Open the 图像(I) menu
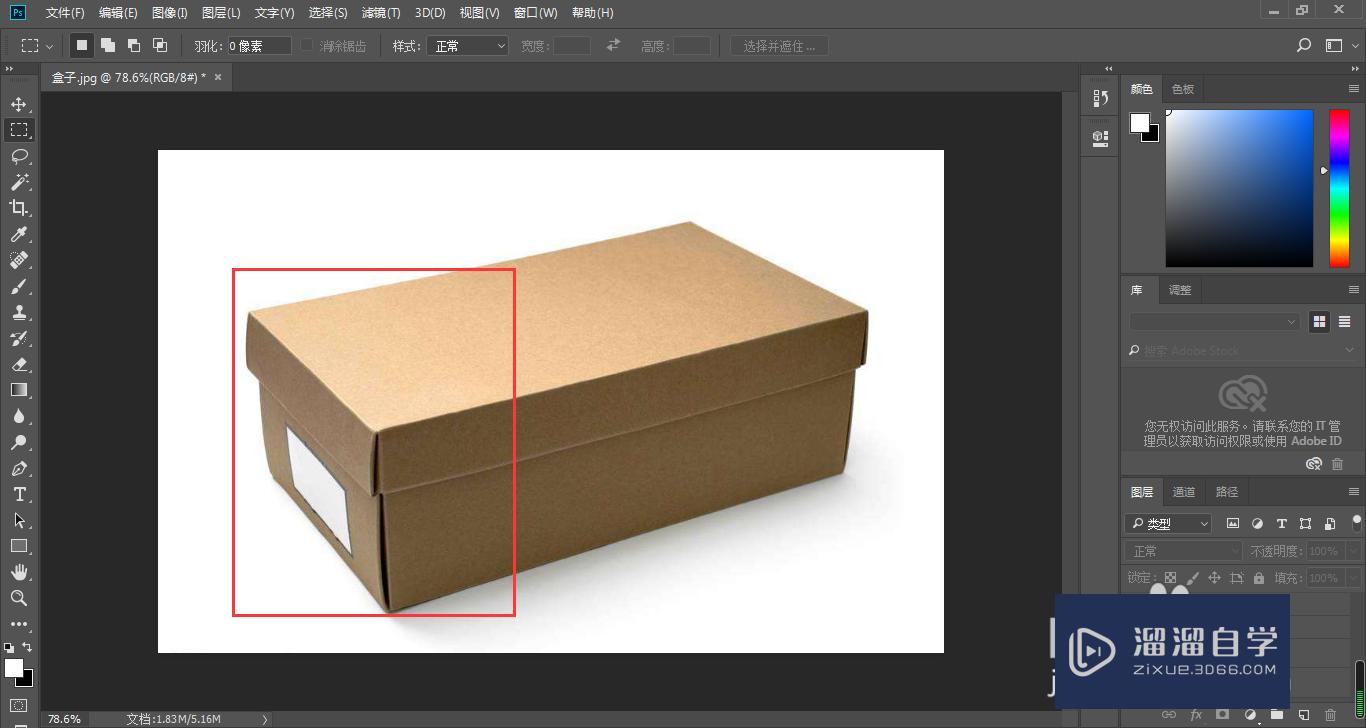 pyautogui.click(x=170, y=13)
